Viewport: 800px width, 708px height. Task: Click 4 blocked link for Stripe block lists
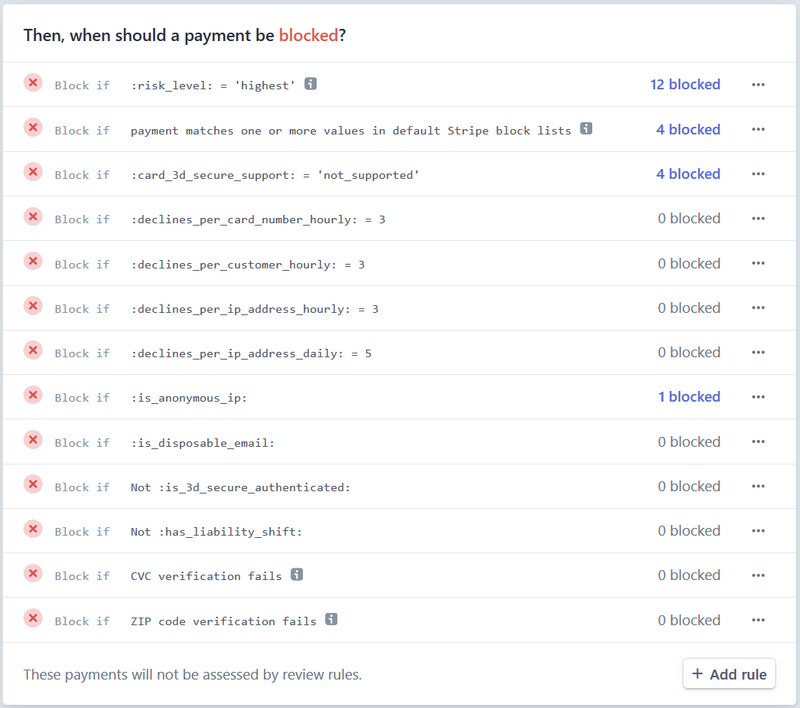[688, 130]
